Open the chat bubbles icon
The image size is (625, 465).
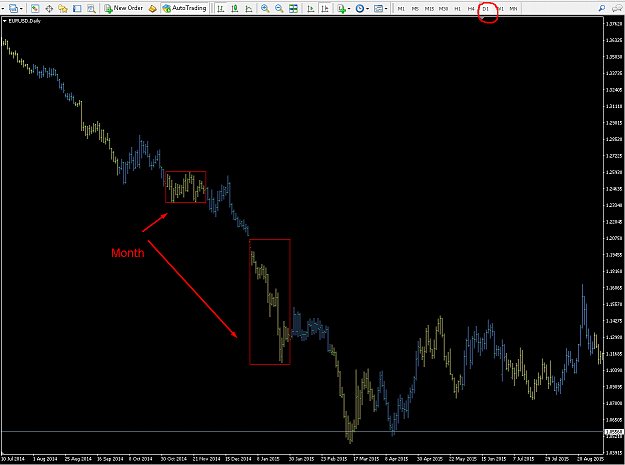point(617,8)
